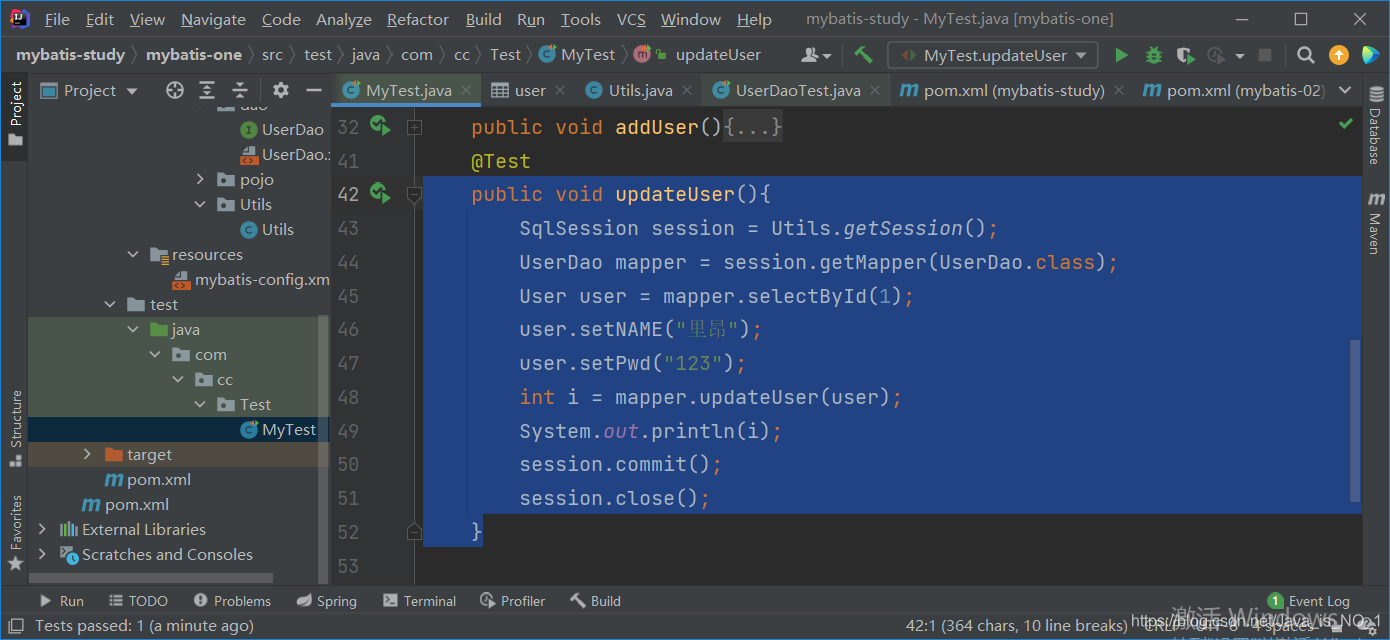Expand the folded addUser method
This screenshot has height=640, width=1390.
click(x=752, y=127)
